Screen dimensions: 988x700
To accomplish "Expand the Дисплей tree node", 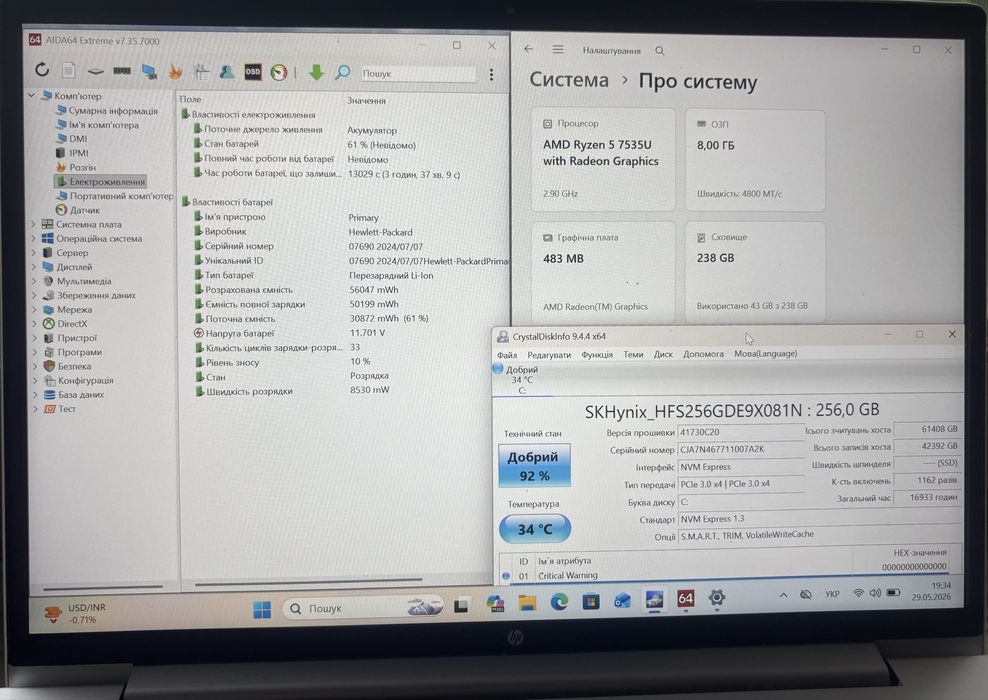I will (34, 267).
